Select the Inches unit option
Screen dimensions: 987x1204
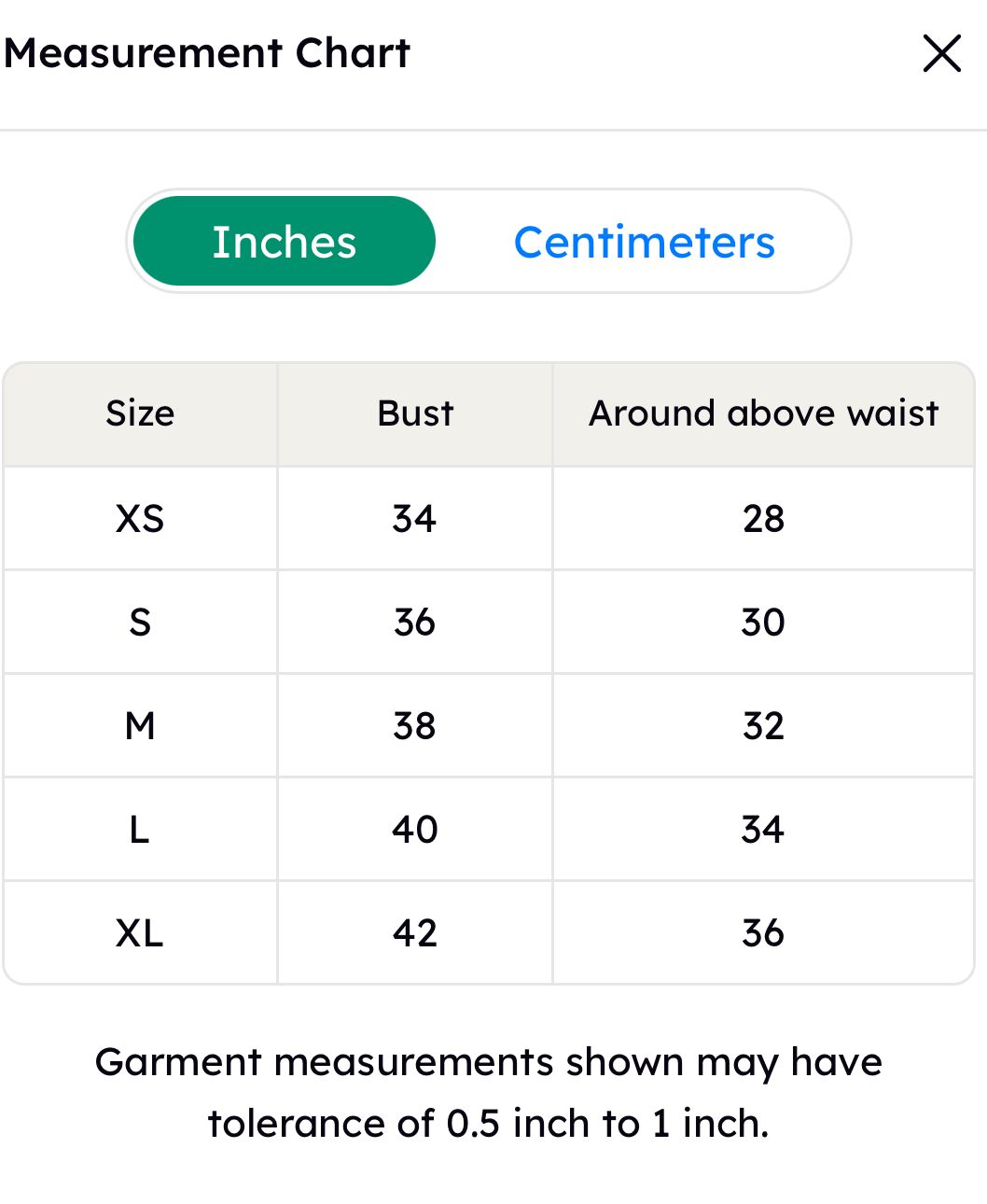(x=285, y=241)
